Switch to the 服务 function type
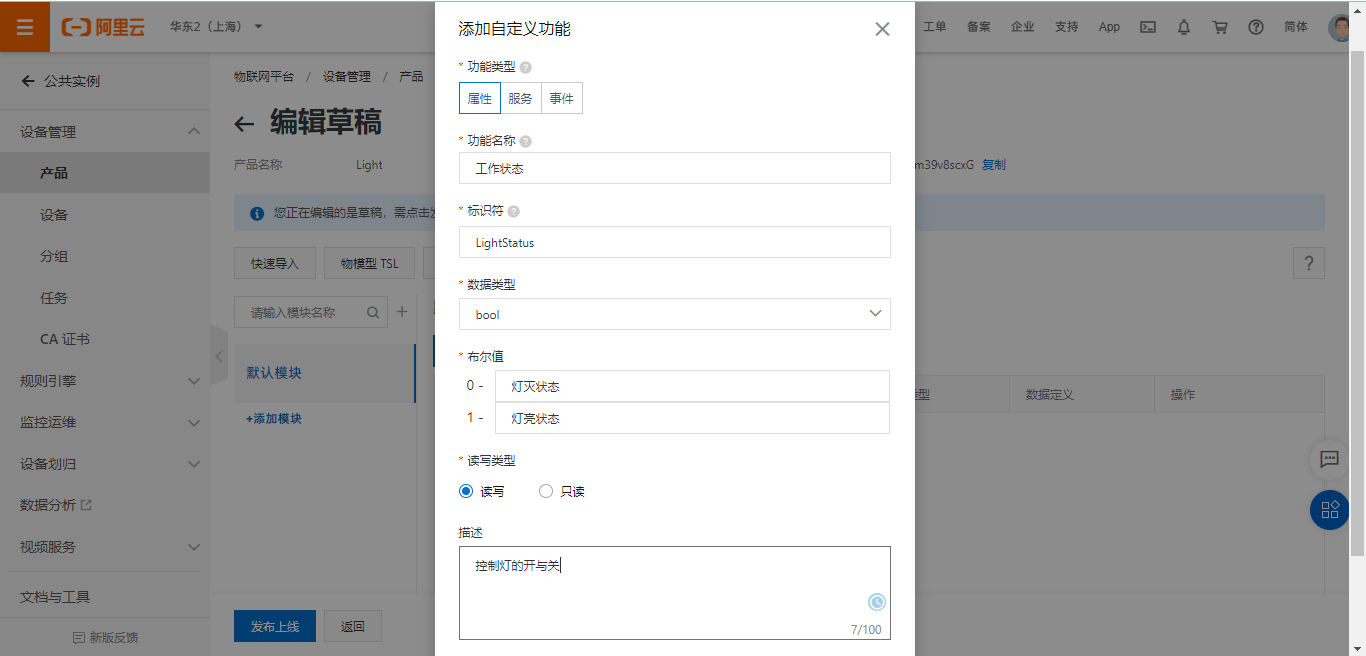This screenshot has height=656, width=1366. [520, 97]
